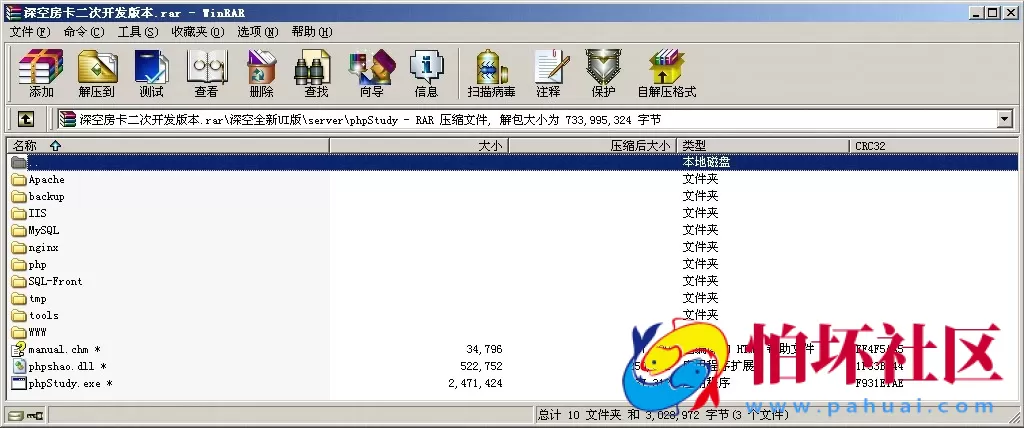Open the Wizard (向导) toolbar icon
The height and width of the screenshot is (428, 1024).
click(371, 73)
